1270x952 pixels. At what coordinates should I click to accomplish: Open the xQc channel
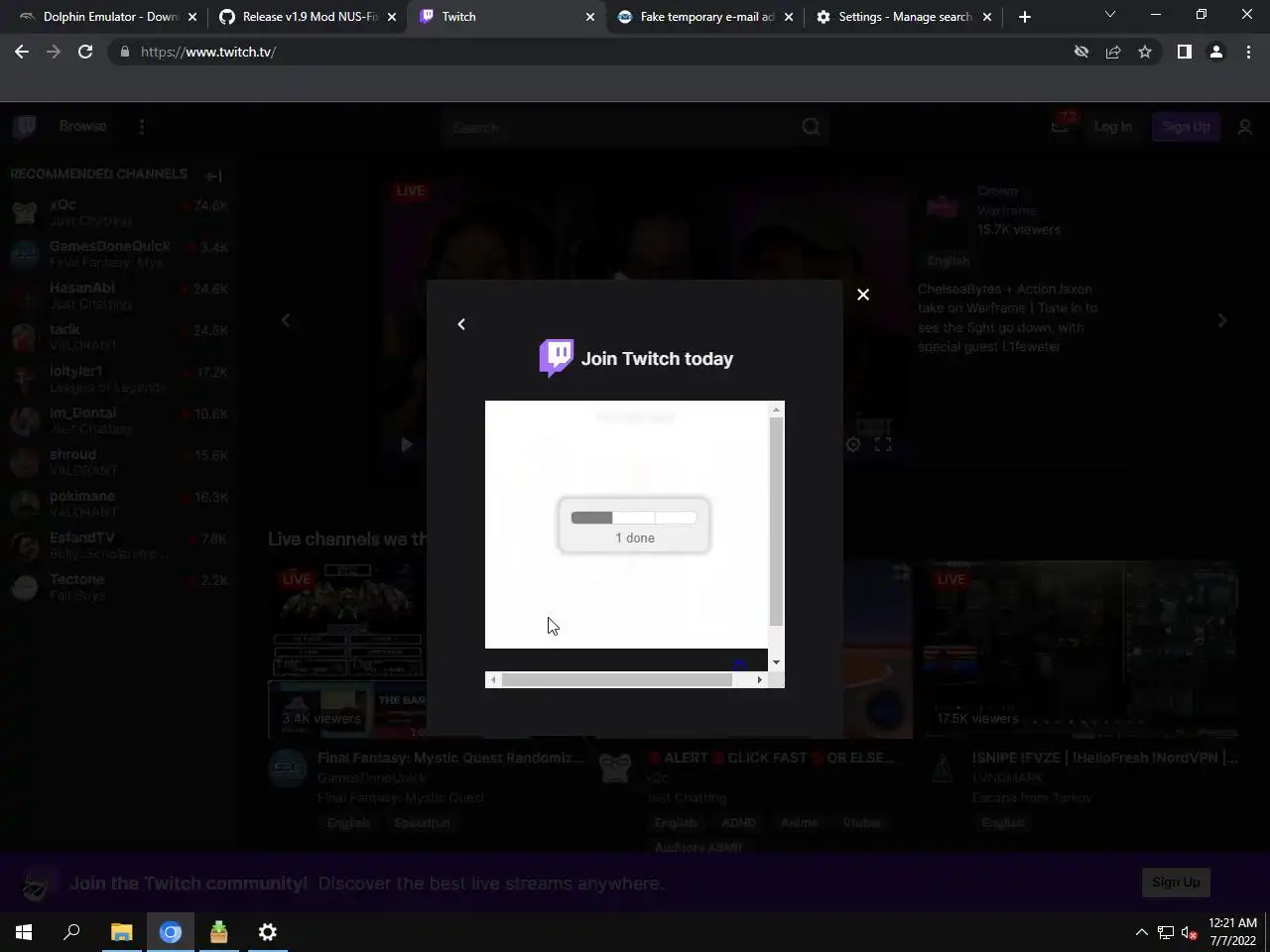pyautogui.click(x=119, y=212)
